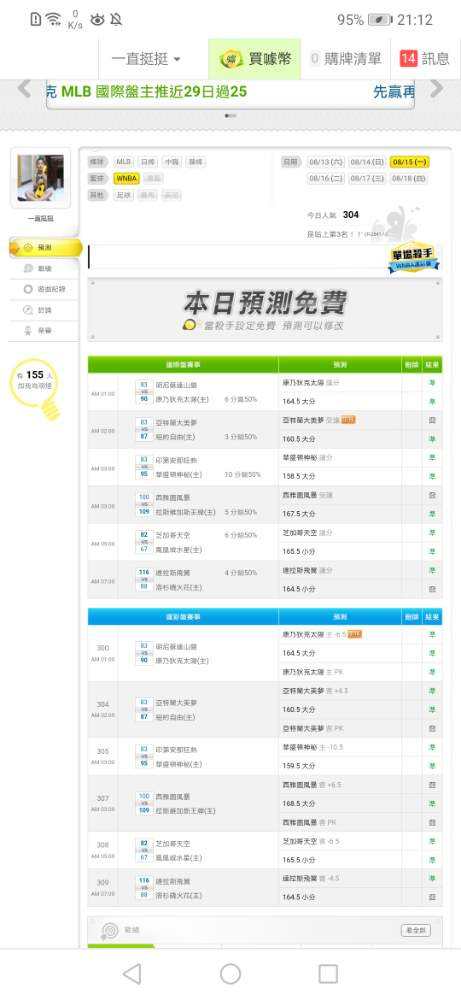
Task: Go to previous banner with left arrow
Action: click(24, 89)
